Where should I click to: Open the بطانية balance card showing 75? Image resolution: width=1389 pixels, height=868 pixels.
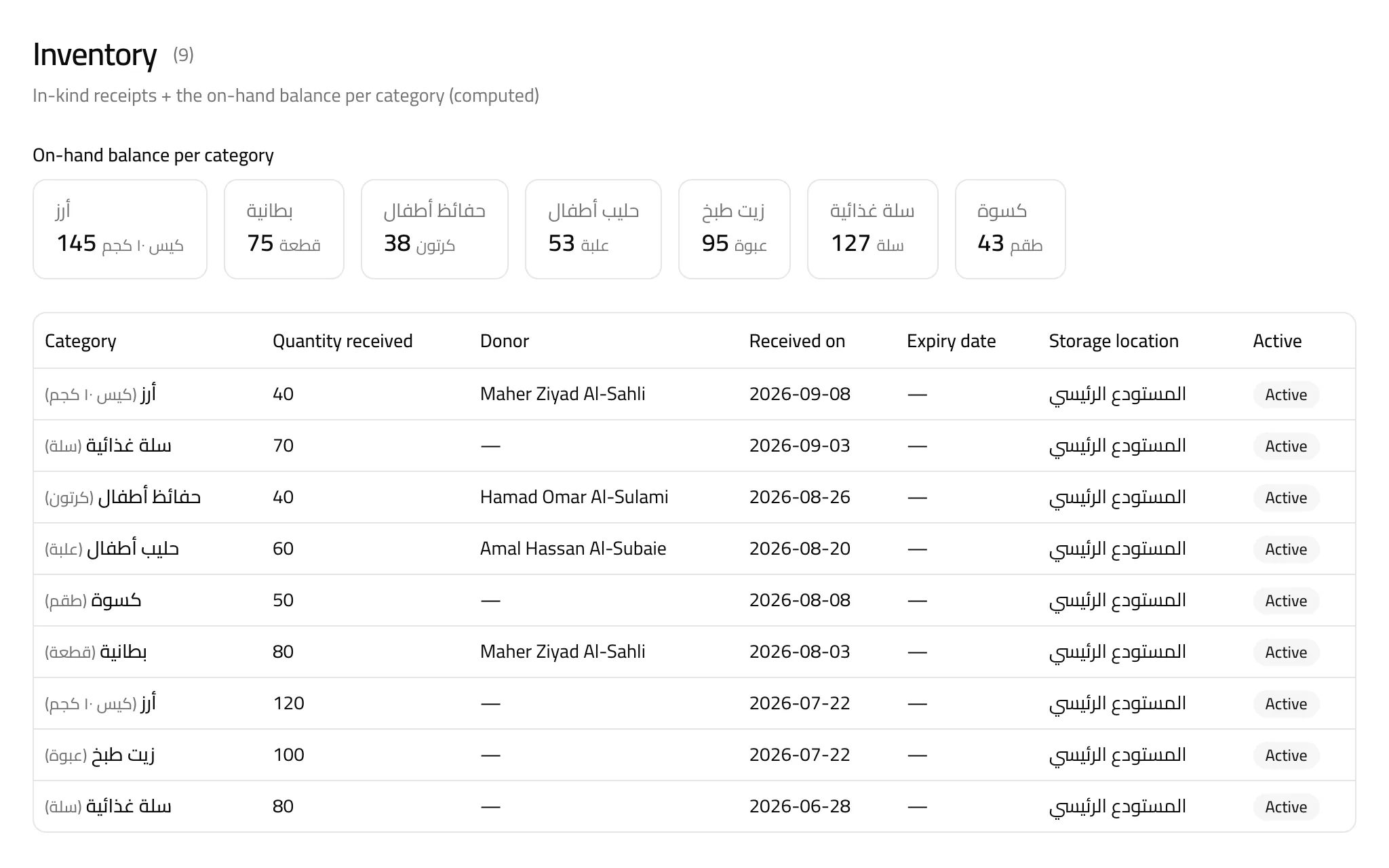pos(284,229)
